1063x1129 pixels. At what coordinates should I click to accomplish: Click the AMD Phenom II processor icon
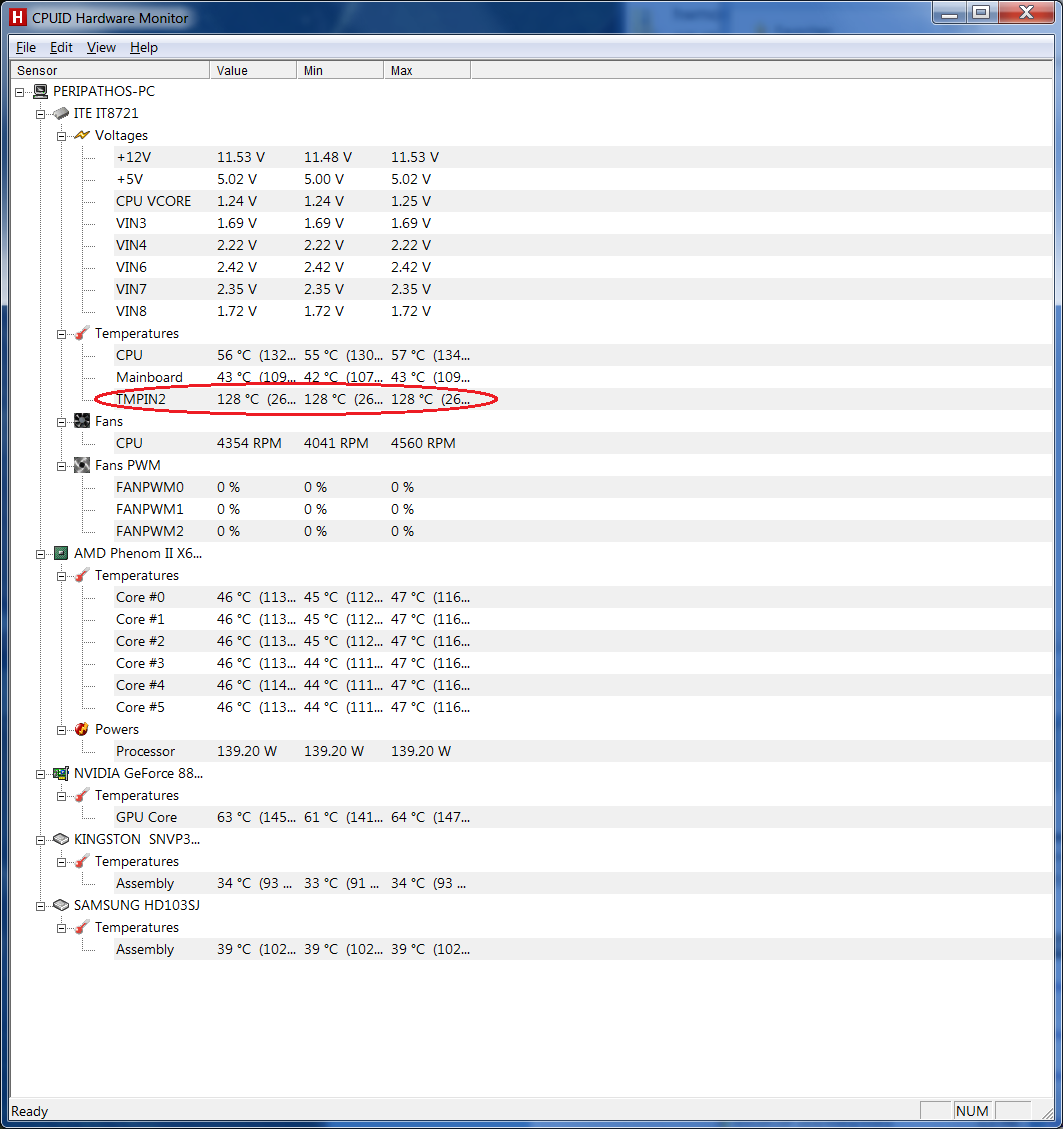click(61, 553)
